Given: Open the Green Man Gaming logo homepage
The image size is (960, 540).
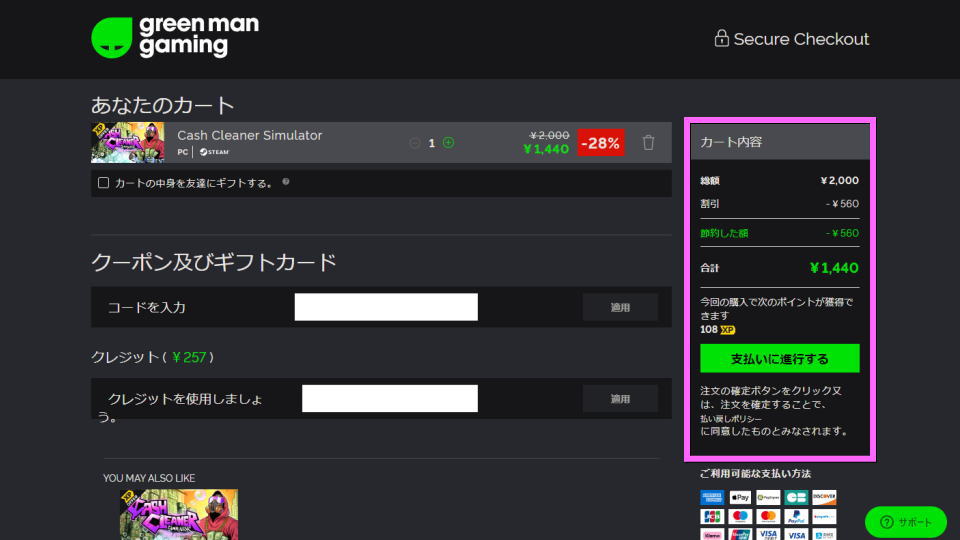Looking at the screenshot, I should click(x=175, y=37).
